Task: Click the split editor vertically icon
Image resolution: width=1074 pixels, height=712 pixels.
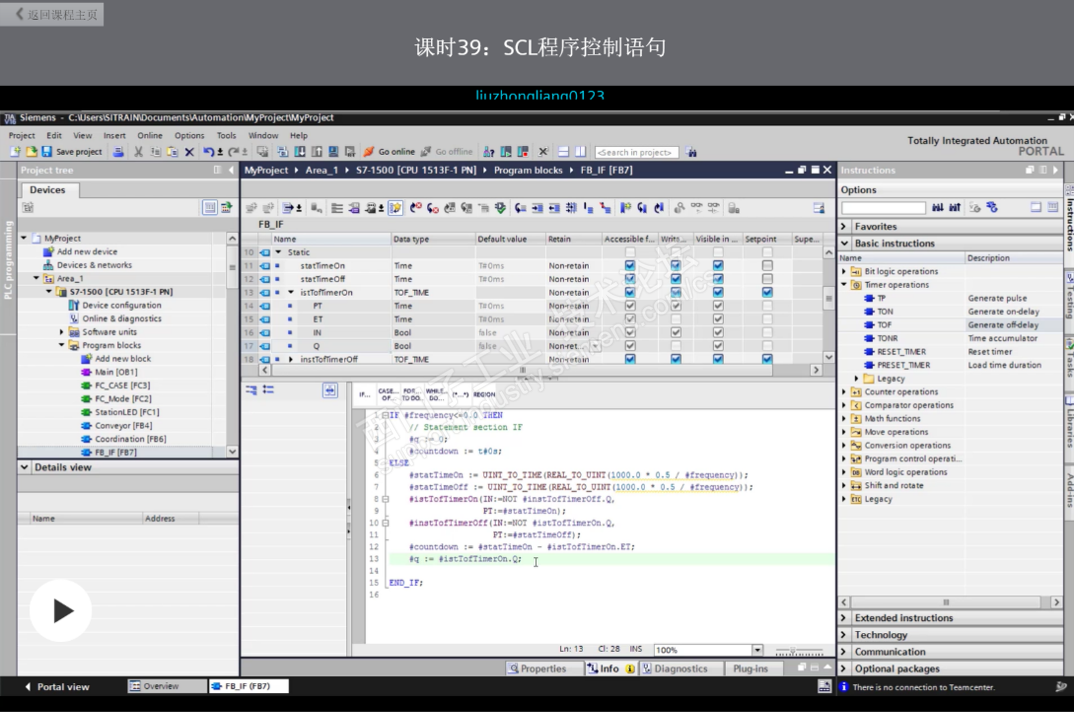Action: (581, 151)
